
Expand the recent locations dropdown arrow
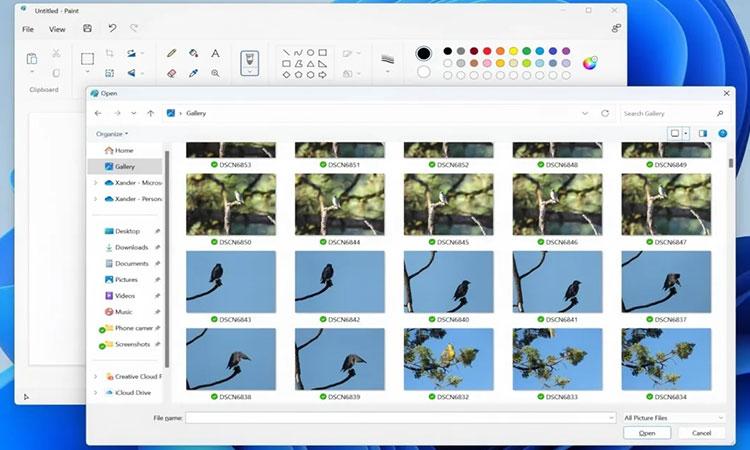coord(133,113)
